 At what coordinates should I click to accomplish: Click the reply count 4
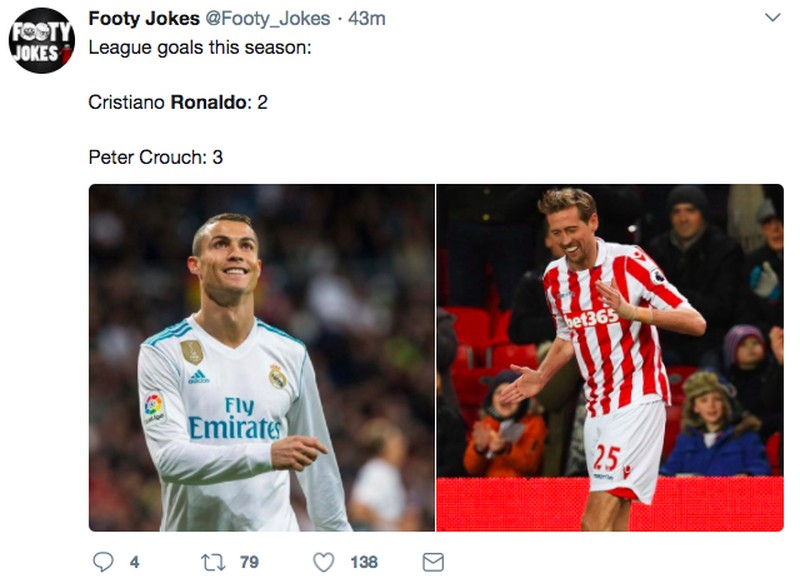pyautogui.click(x=134, y=562)
